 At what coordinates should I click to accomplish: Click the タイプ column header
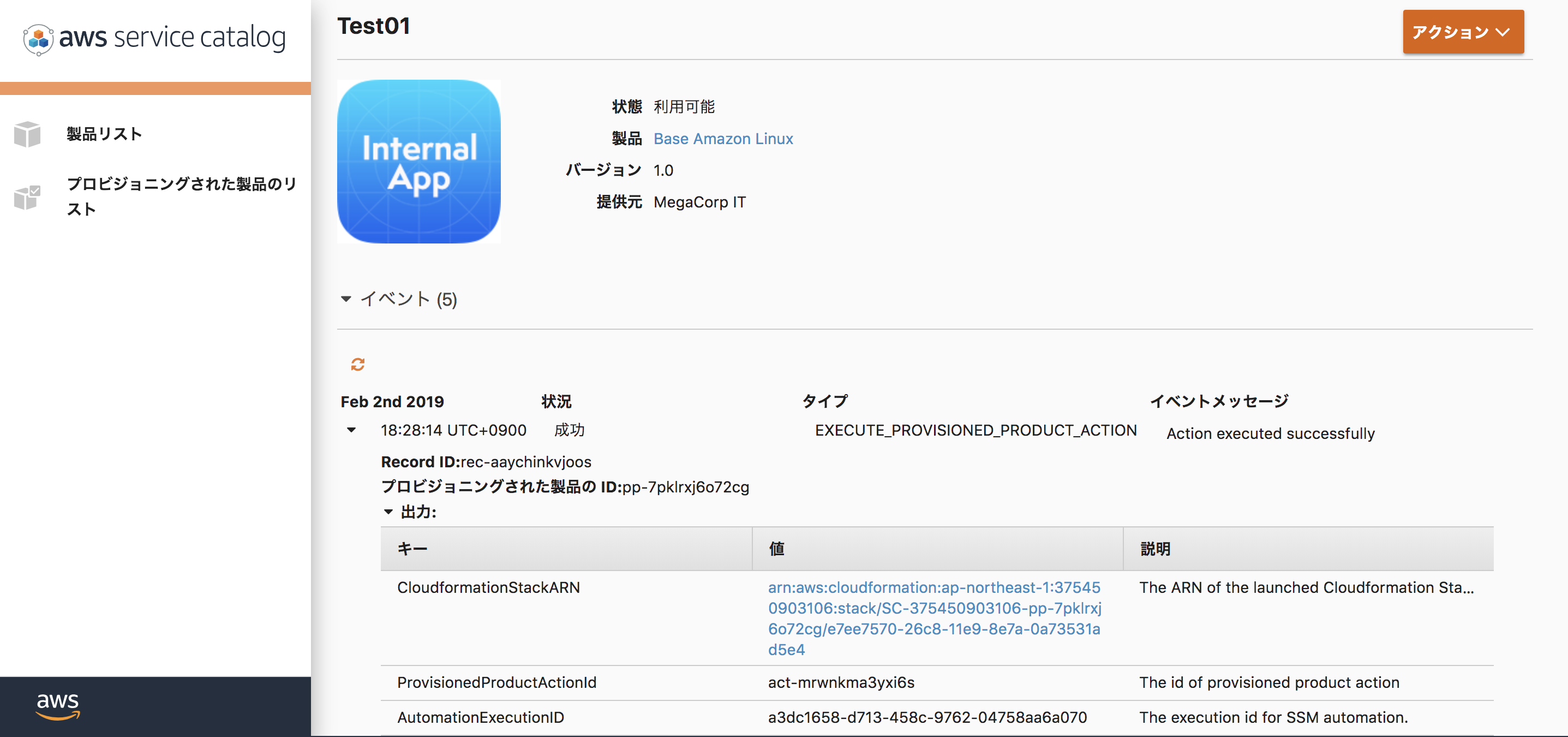(x=825, y=401)
